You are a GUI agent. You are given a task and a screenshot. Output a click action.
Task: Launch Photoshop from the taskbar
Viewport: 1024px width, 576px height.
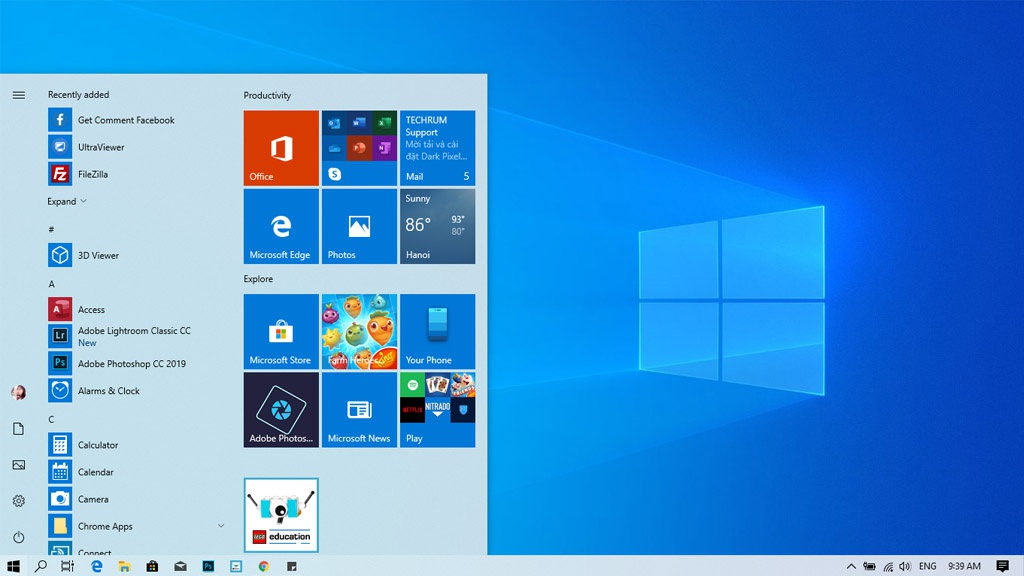pos(208,566)
